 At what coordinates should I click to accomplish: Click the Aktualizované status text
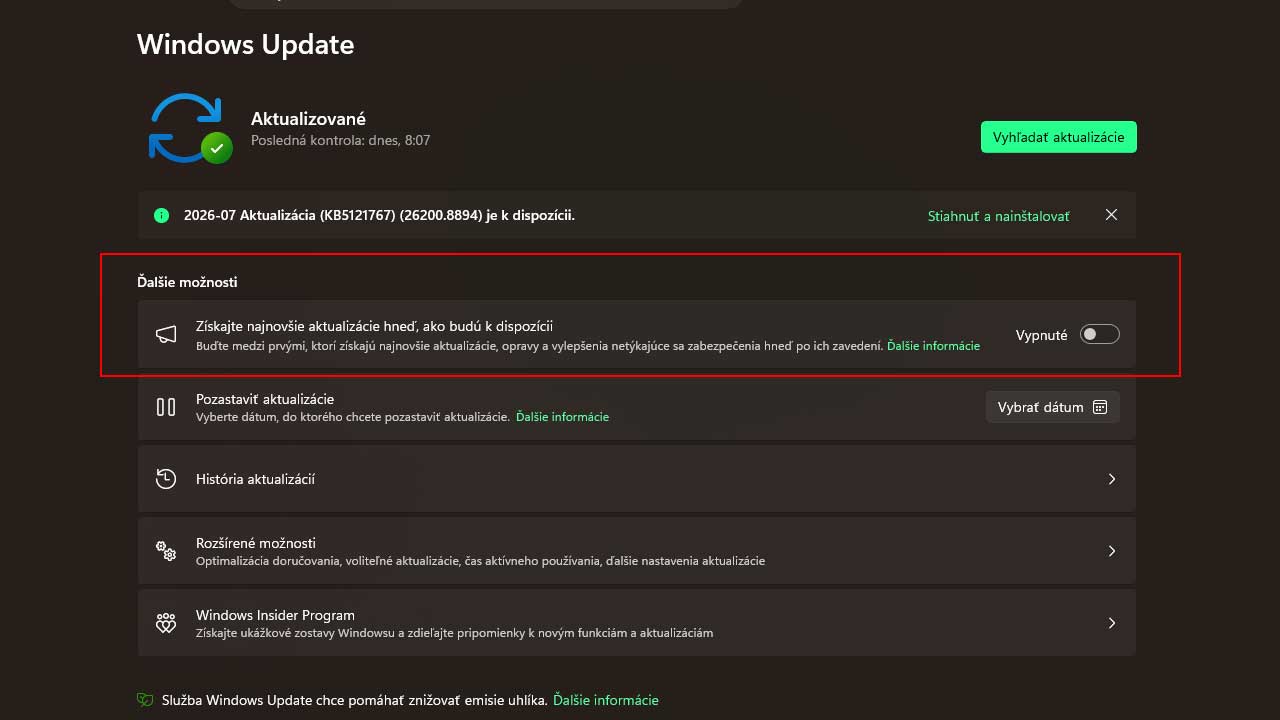(308, 119)
